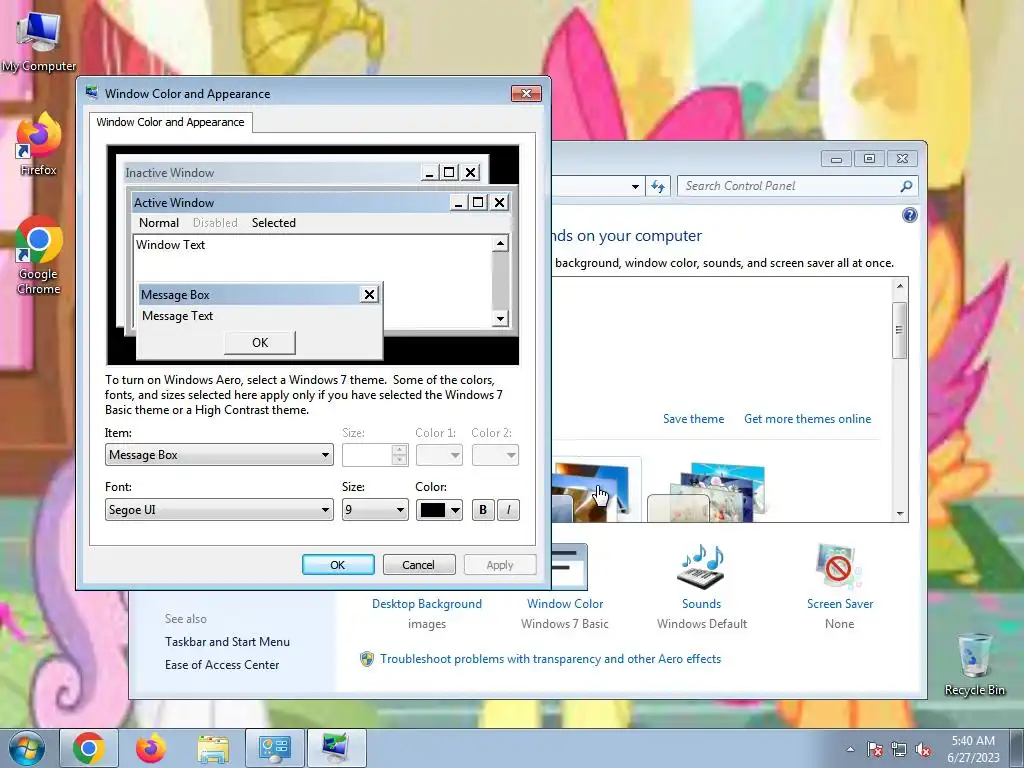
Task: Open My Computer desktop icon
Action: pyautogui.click(x=39, y=40)
